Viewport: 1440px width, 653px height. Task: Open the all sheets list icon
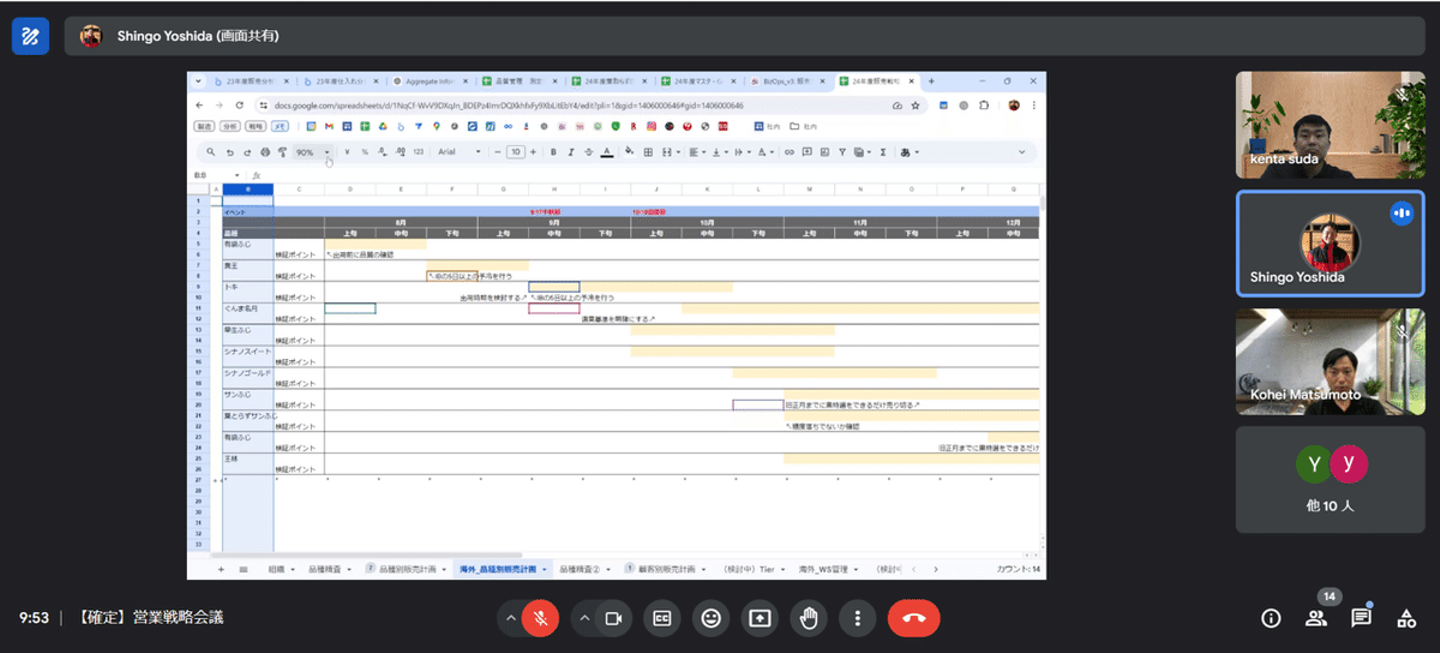pos(243,569)
